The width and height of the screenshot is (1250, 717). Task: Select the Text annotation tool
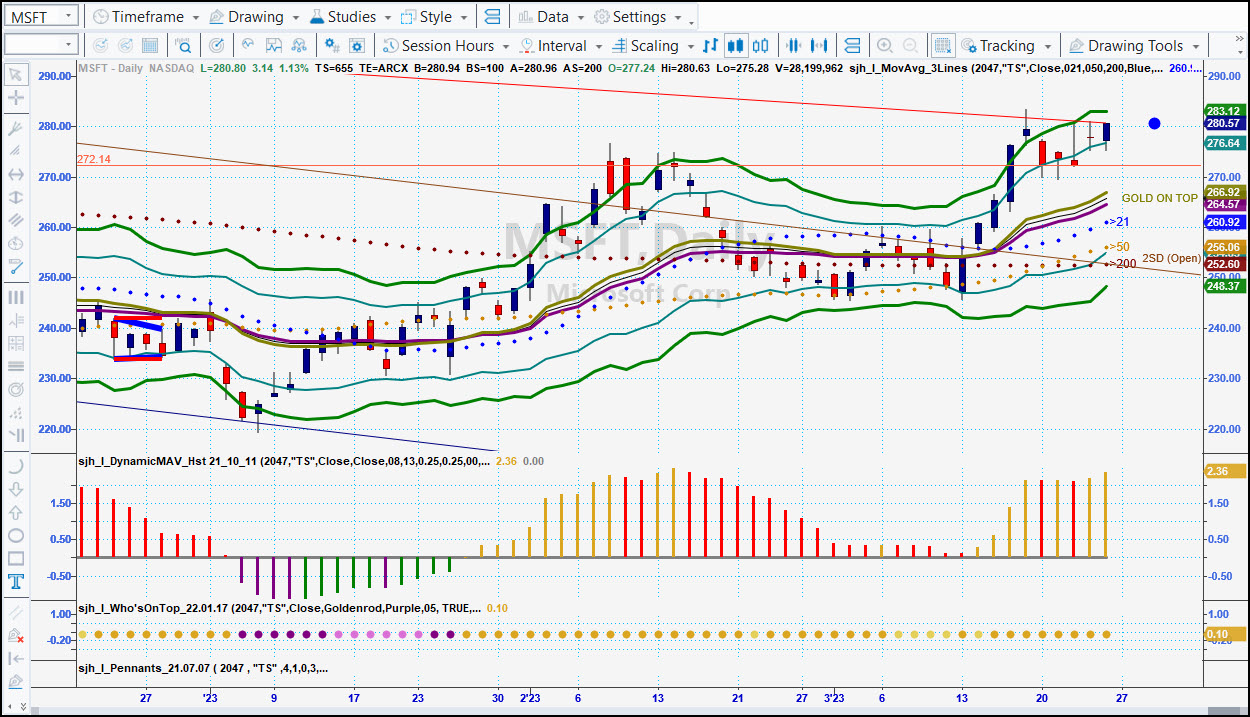[16, 581]
